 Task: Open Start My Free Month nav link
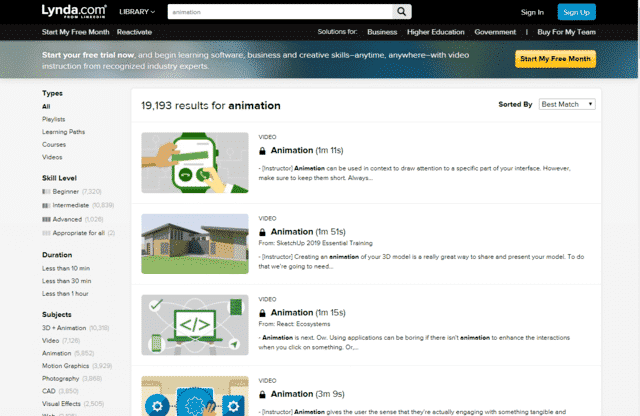point(76,32)
